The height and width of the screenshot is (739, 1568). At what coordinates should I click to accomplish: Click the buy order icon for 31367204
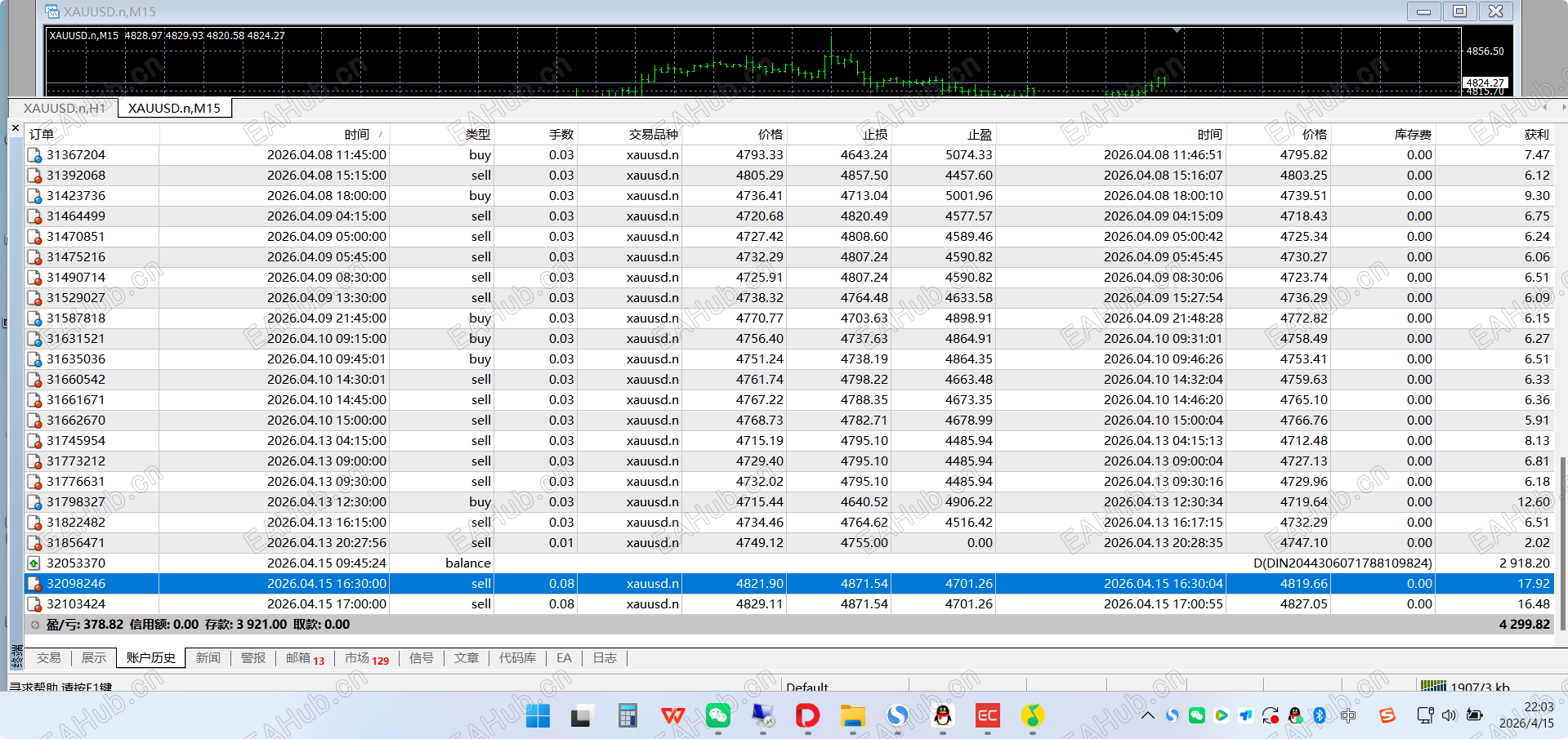coord(34,155)
